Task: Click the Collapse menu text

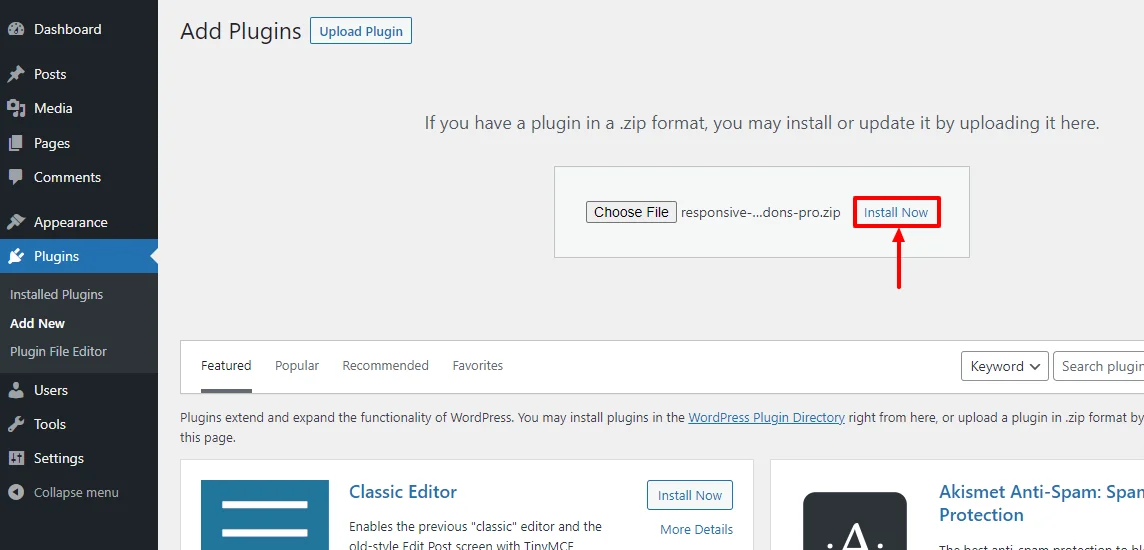Action: pos(77,492)
